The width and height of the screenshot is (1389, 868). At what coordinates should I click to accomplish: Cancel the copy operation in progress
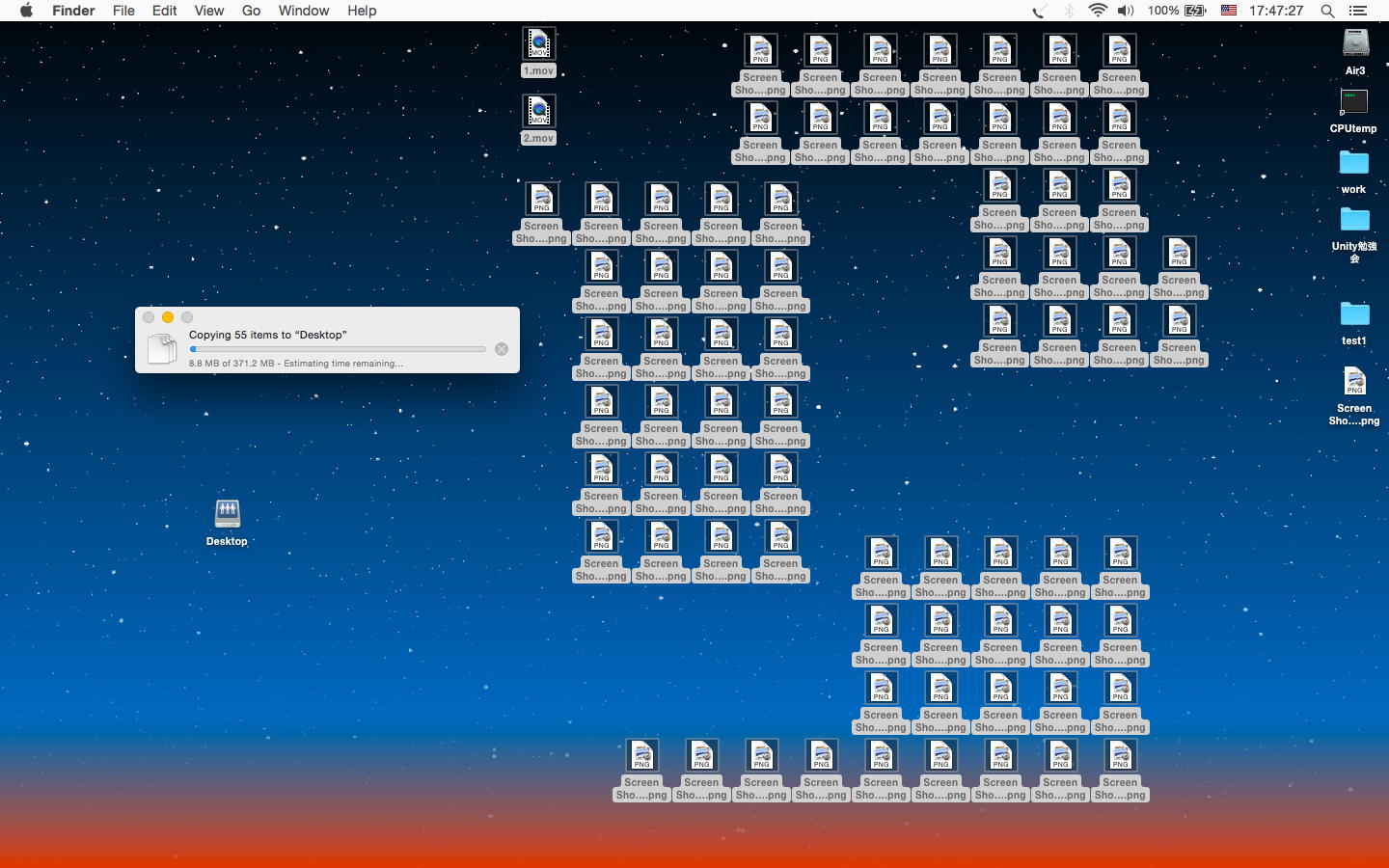pyautogui.click(x=502, y=349)
